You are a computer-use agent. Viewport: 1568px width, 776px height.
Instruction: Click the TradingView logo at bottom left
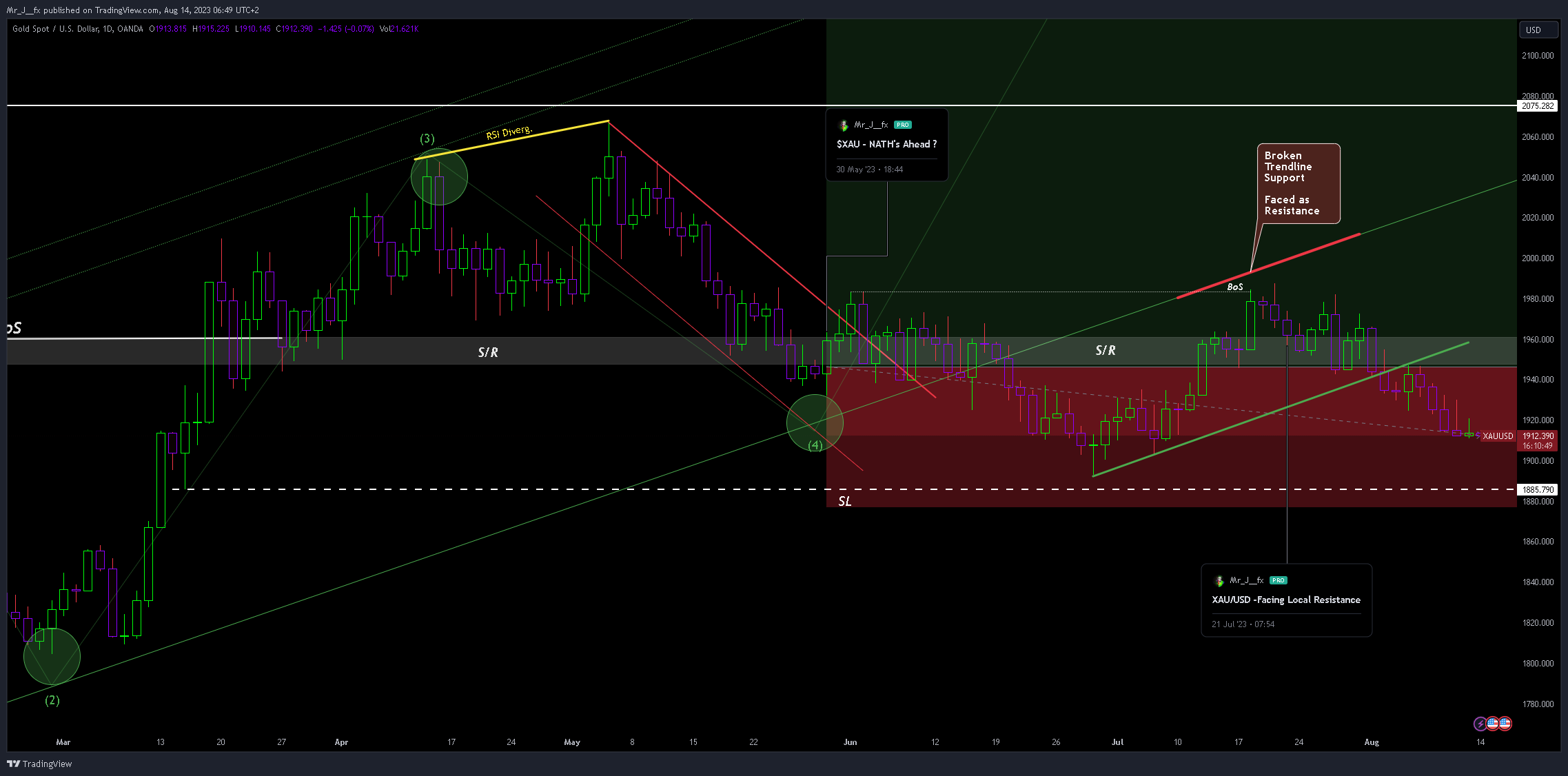(x=39, y=764)
